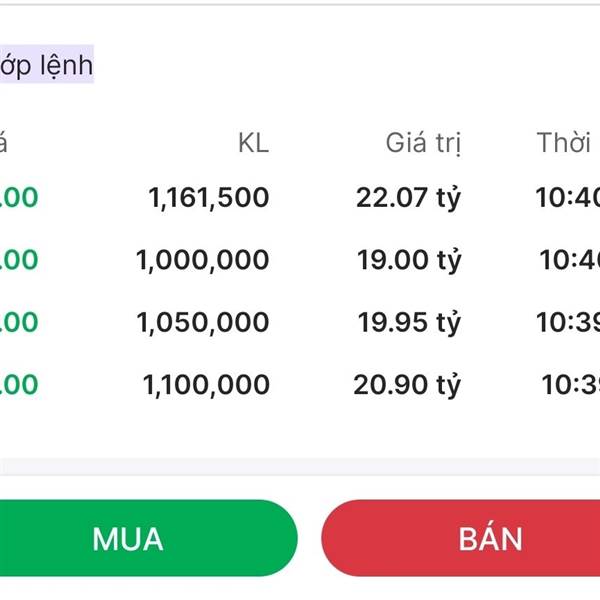
Task: Click the time in the 19.95 tỷ row
Action: pos(568,322)
